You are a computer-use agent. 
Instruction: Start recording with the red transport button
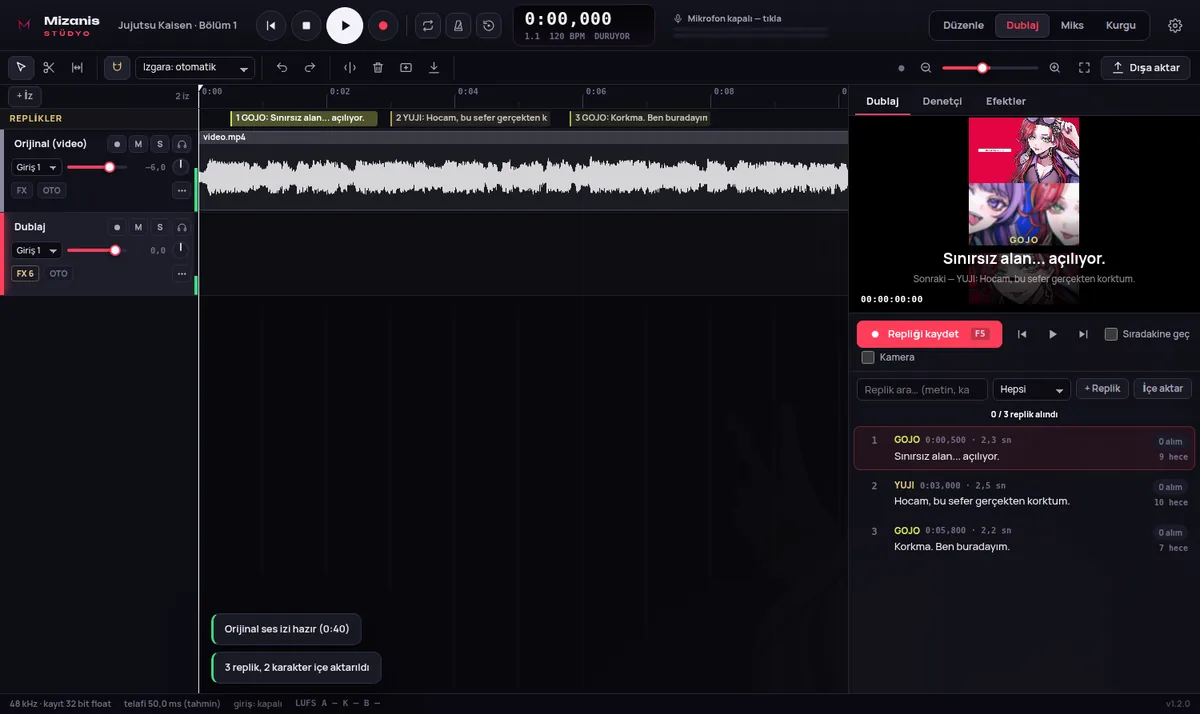click(x=383, y=25)
